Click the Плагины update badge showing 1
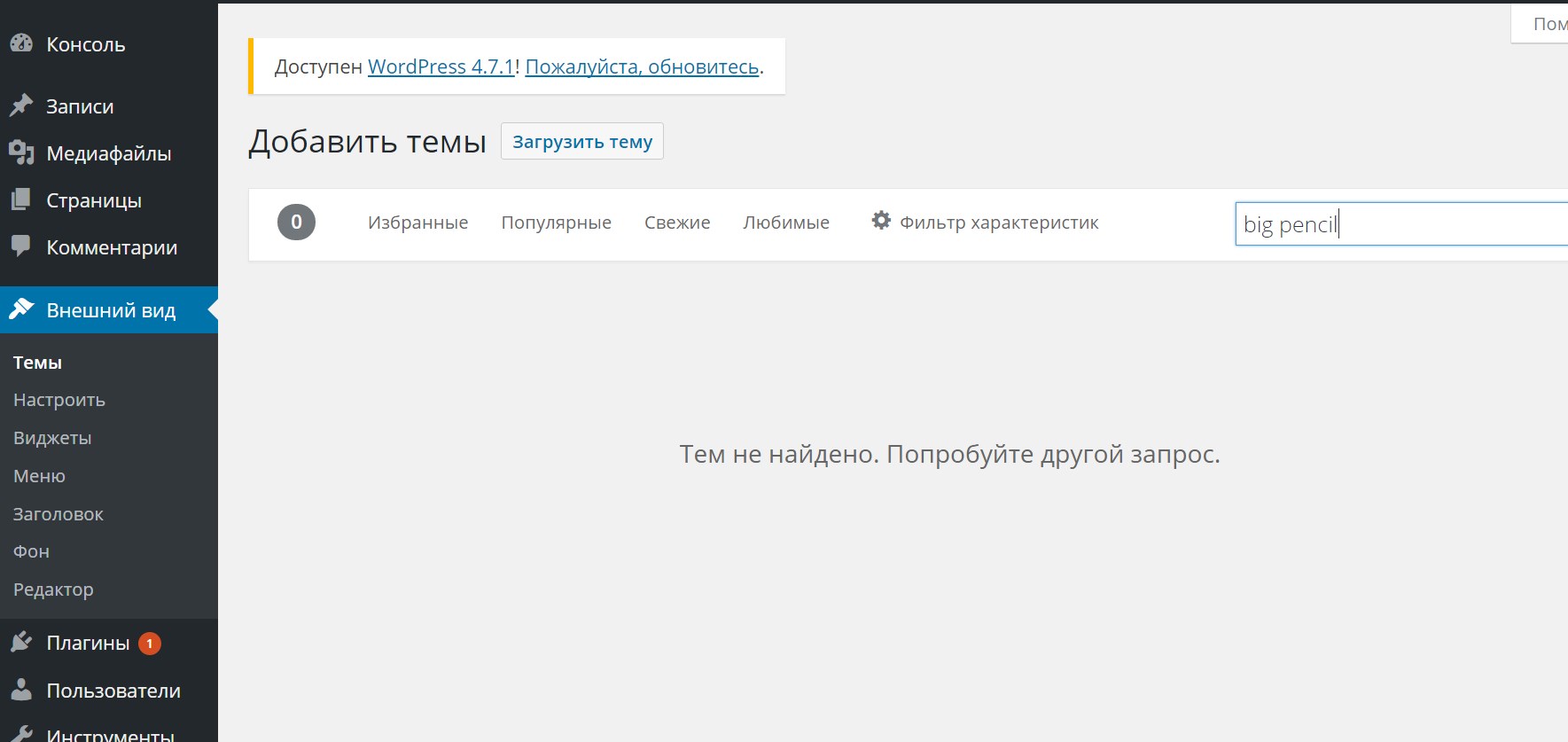This screenshot has width=1568, height=742. [x=150, y=644]
